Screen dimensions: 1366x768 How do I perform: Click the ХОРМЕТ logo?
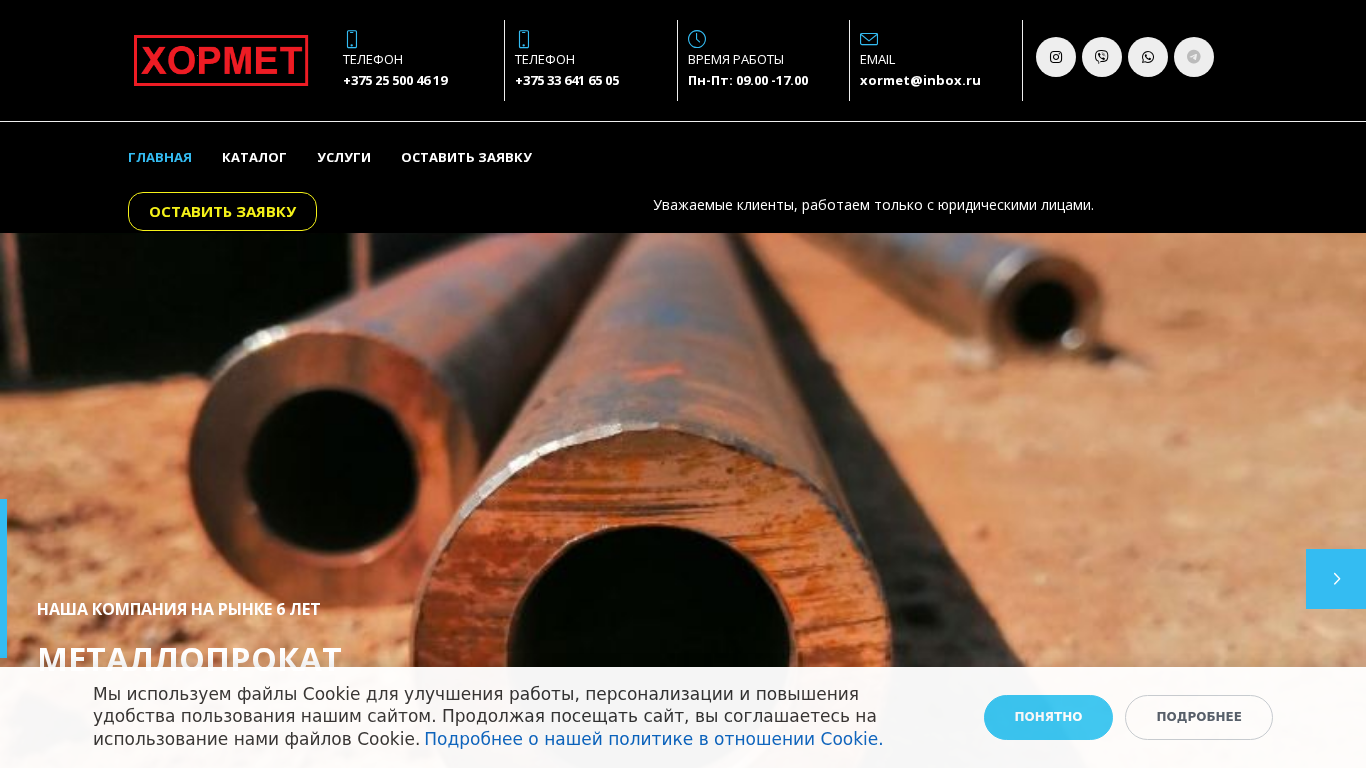pyautogui.click(x=221, y=60)
